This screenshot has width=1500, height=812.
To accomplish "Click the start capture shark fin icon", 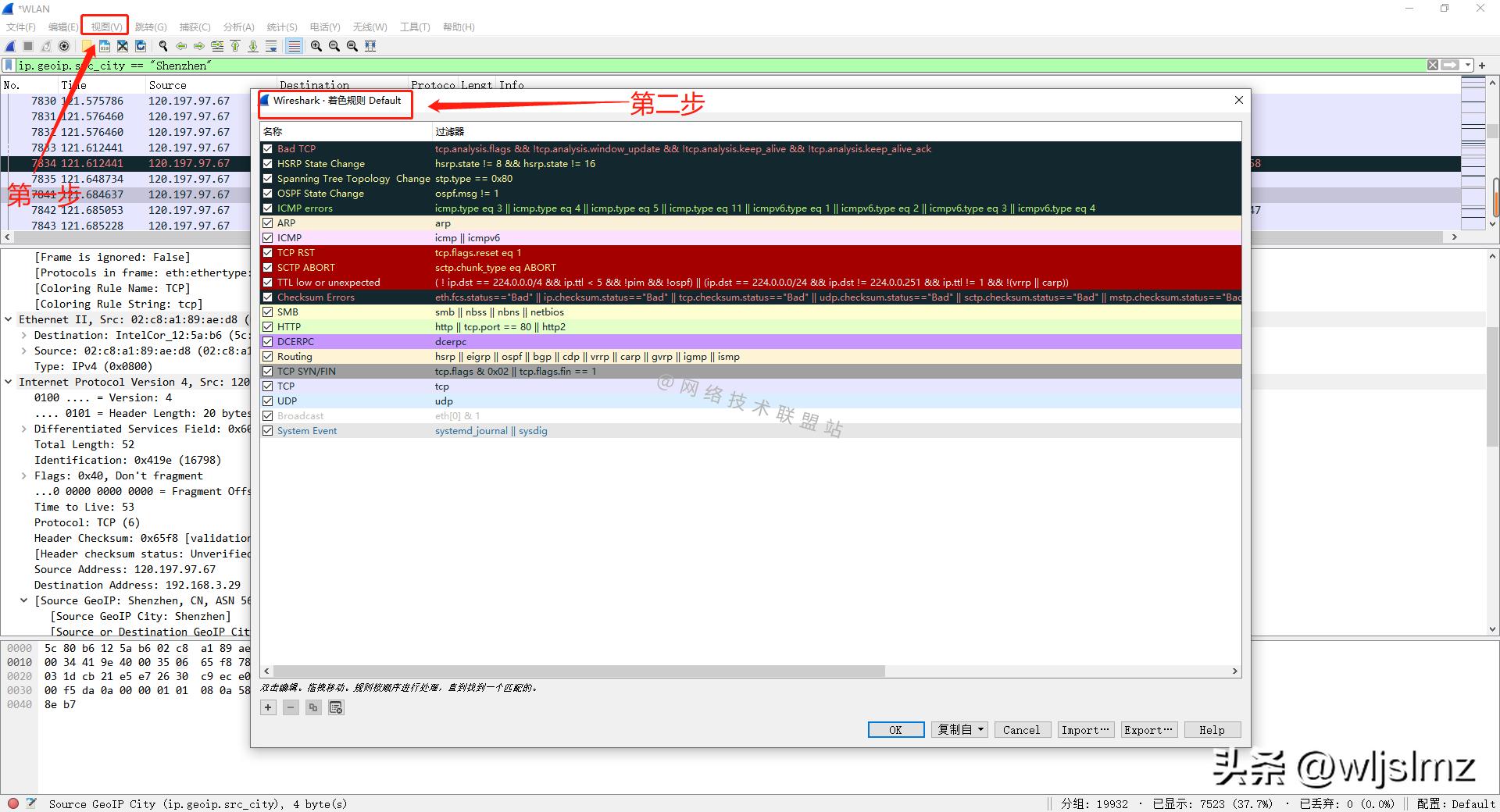I will [10, 46].
